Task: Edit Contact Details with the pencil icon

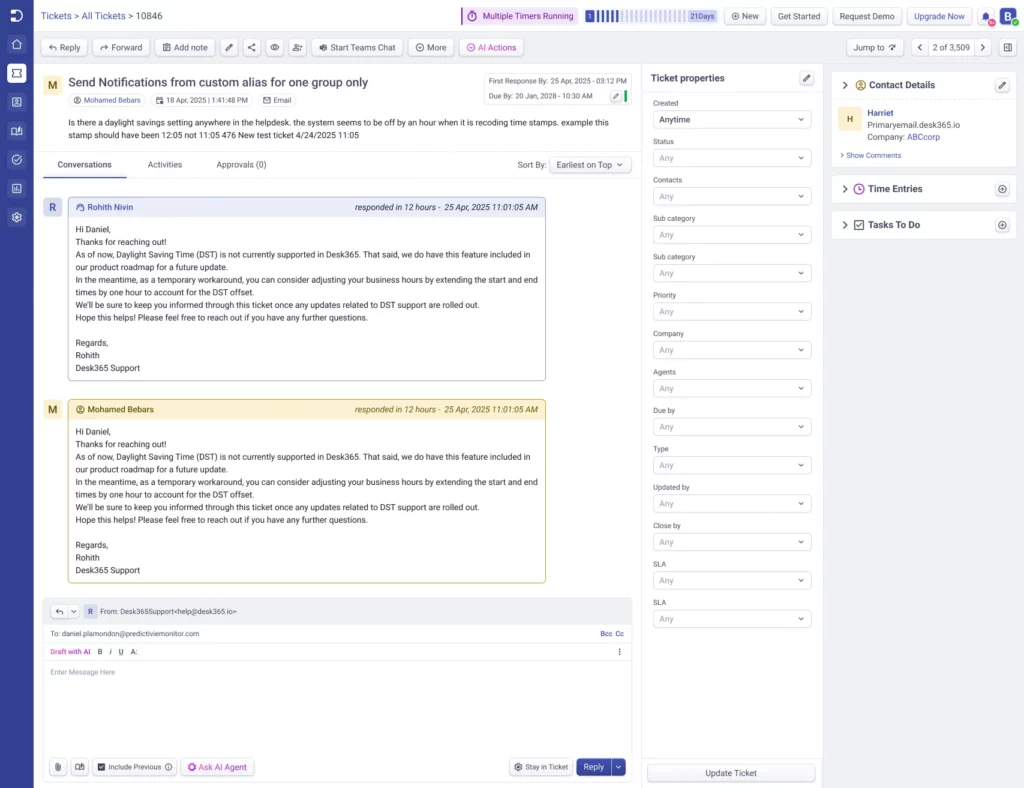Action: coord(1002,85)
